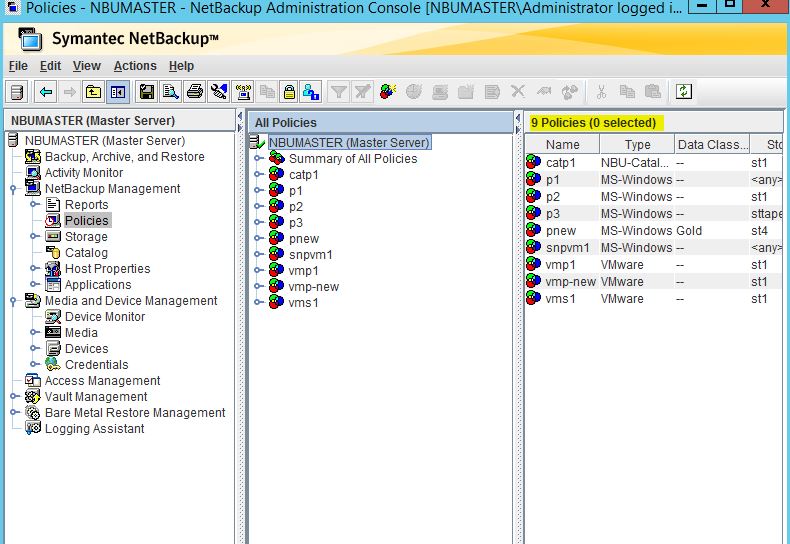Open the Help menu
The height and width of the screenshot is (544, 790).
pos(181,66)
